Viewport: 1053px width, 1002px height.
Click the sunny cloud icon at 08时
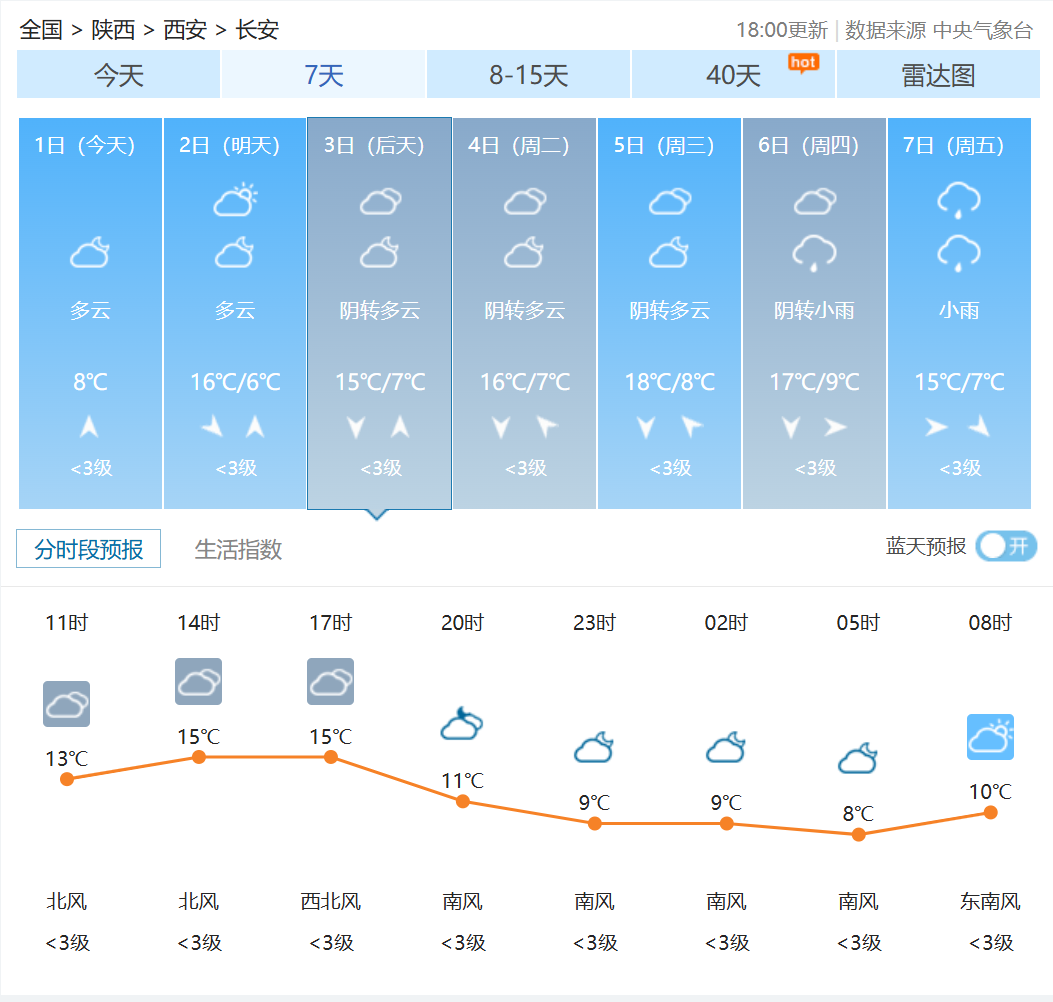click(990, 737)
